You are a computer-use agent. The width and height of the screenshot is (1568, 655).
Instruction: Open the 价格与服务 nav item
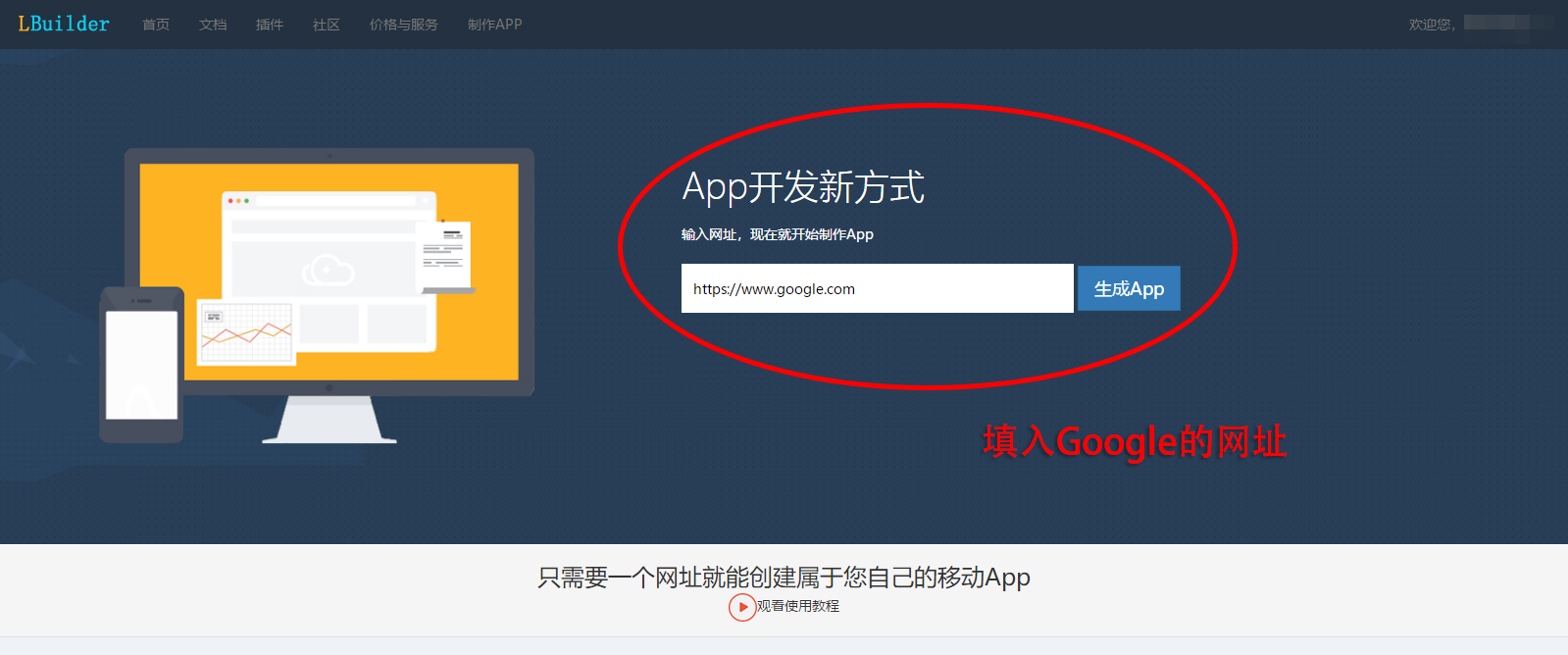[404, 25]
